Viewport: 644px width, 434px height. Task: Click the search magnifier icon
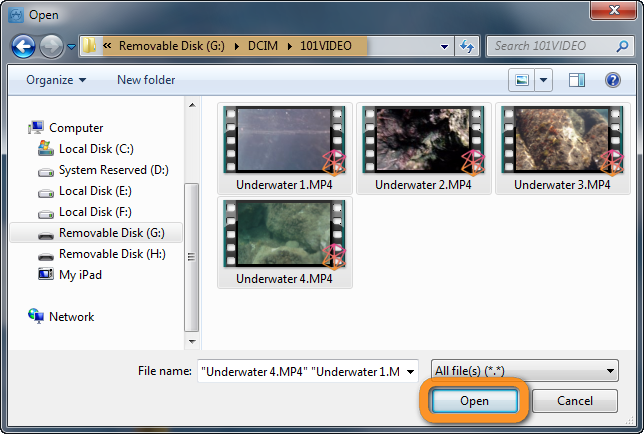click(x=622, y=46)
